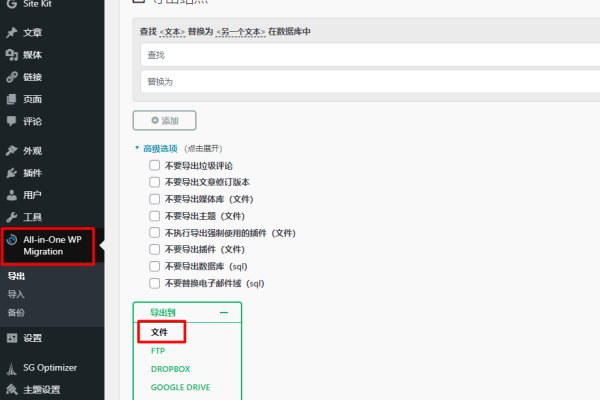Tick 不要导出插件 (文件) checkbox
Screen dimensions: 600x400
pyautogui.click(x=155, y=250)
